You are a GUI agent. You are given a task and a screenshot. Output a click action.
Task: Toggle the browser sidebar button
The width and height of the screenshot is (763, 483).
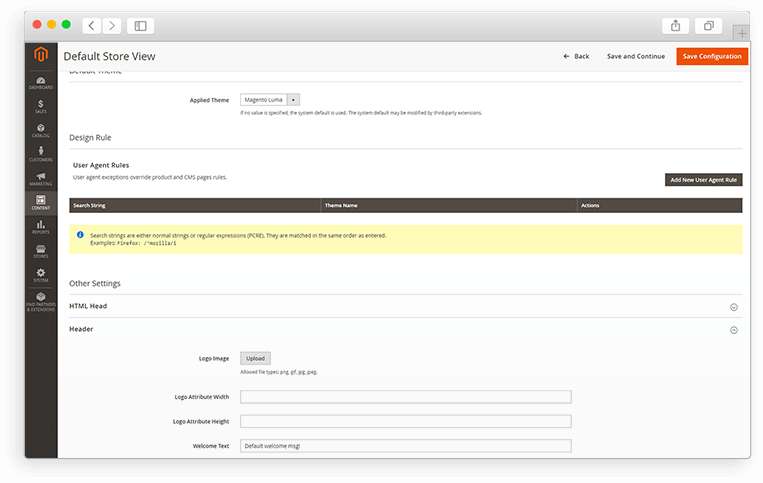[x=141, y=26]
